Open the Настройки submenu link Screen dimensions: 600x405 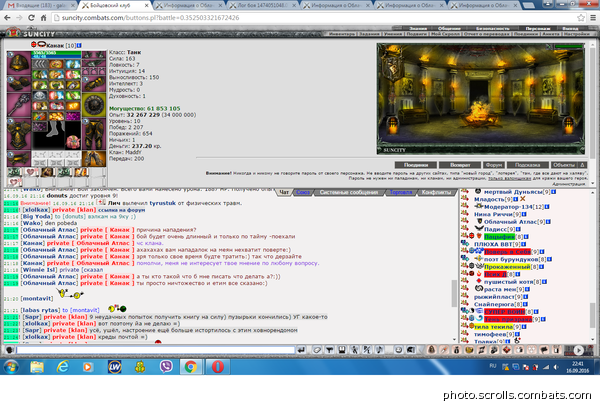coord(576,34)
